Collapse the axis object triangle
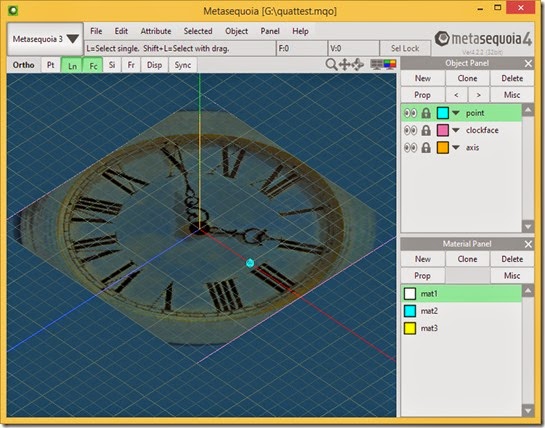Screen dimensions: 545x428 pyautogui.click(x=456, y=148)
